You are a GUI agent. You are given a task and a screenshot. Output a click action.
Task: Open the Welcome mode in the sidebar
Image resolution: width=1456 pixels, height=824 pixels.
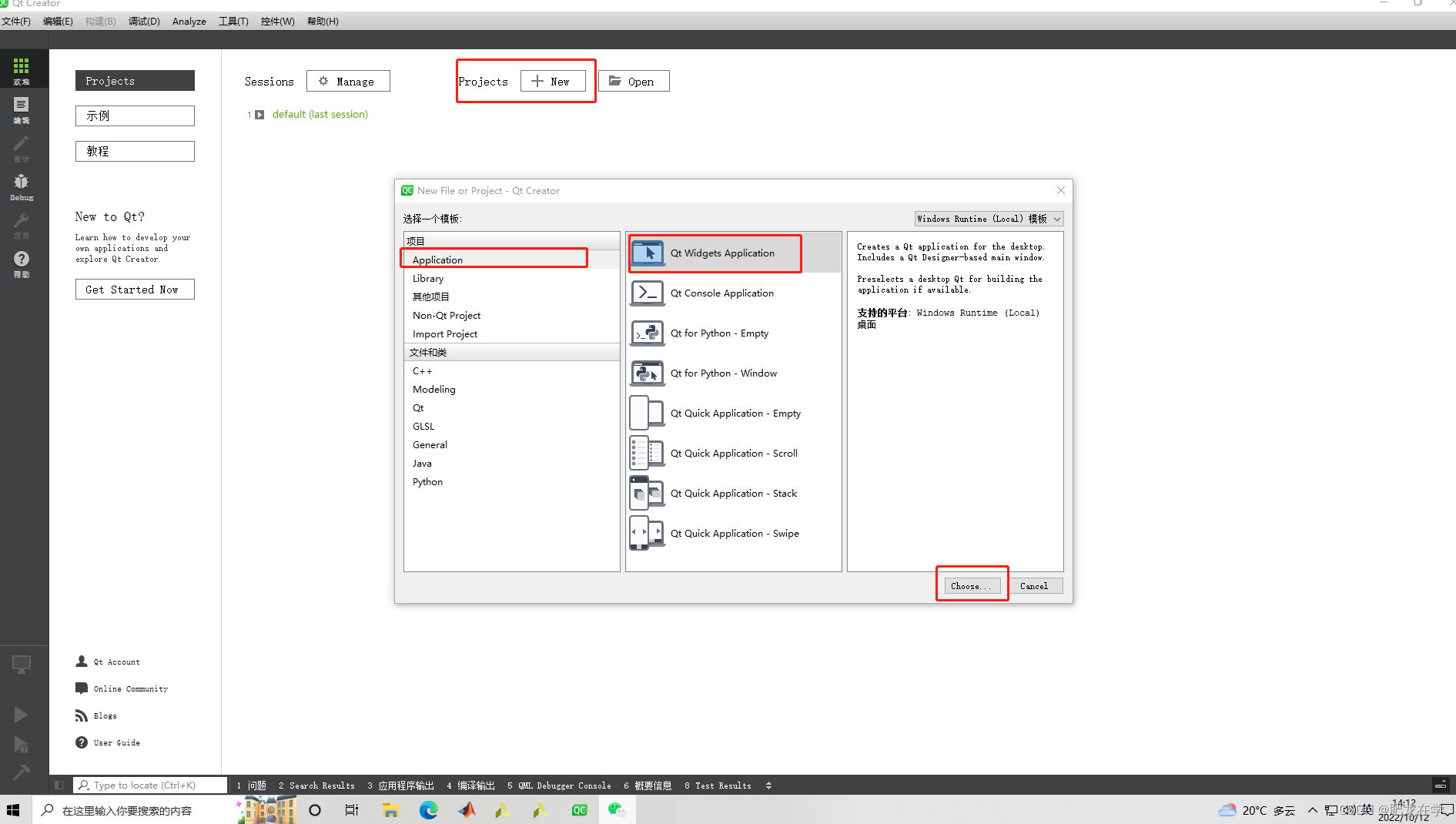point(22,70)
